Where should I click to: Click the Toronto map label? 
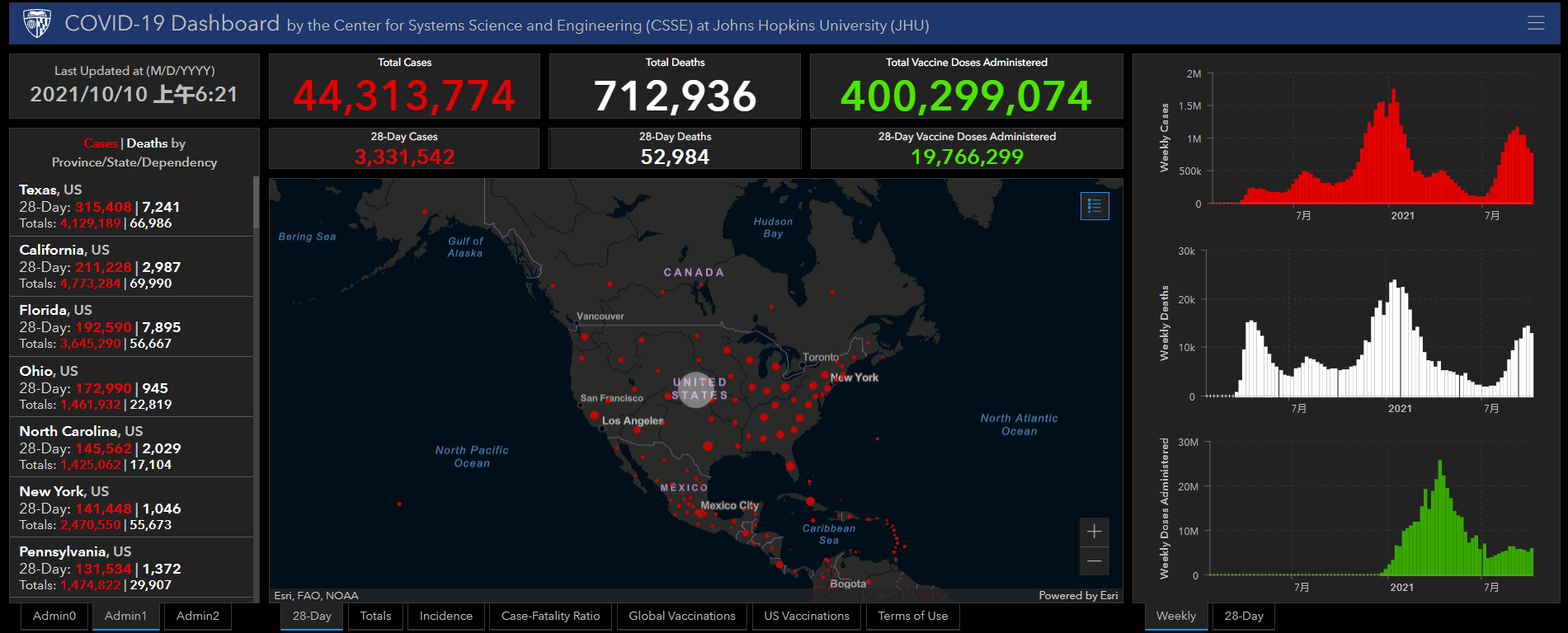821,357
